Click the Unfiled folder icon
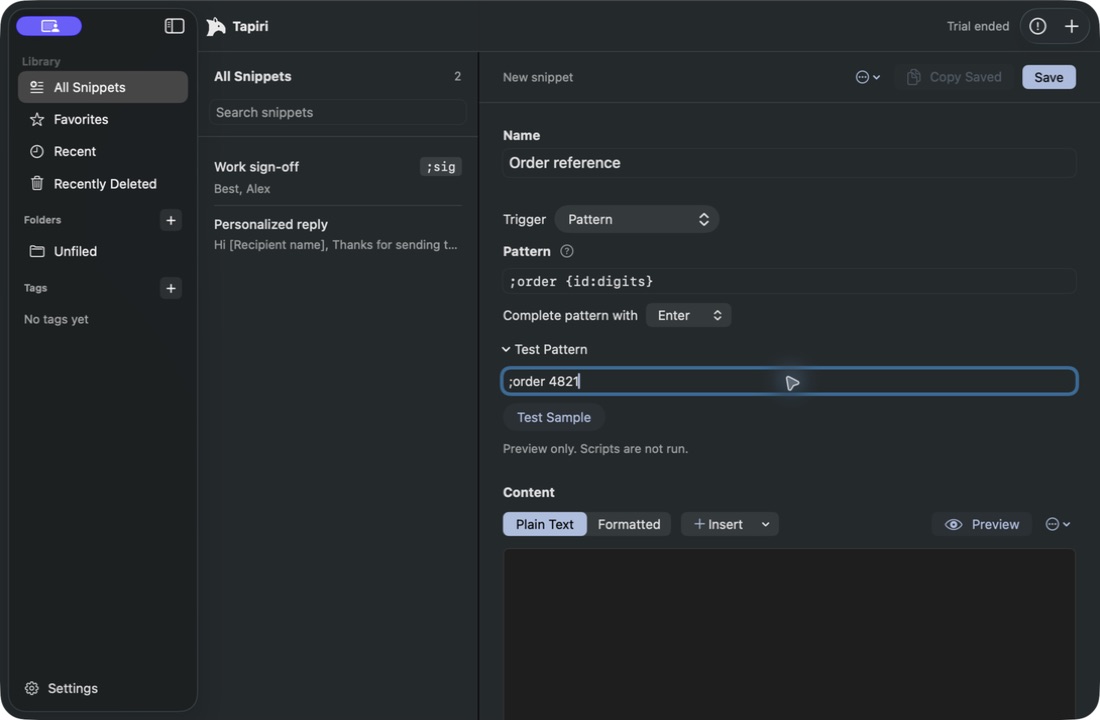This screenshot has height=720, width=1100. tap(36, 251)
